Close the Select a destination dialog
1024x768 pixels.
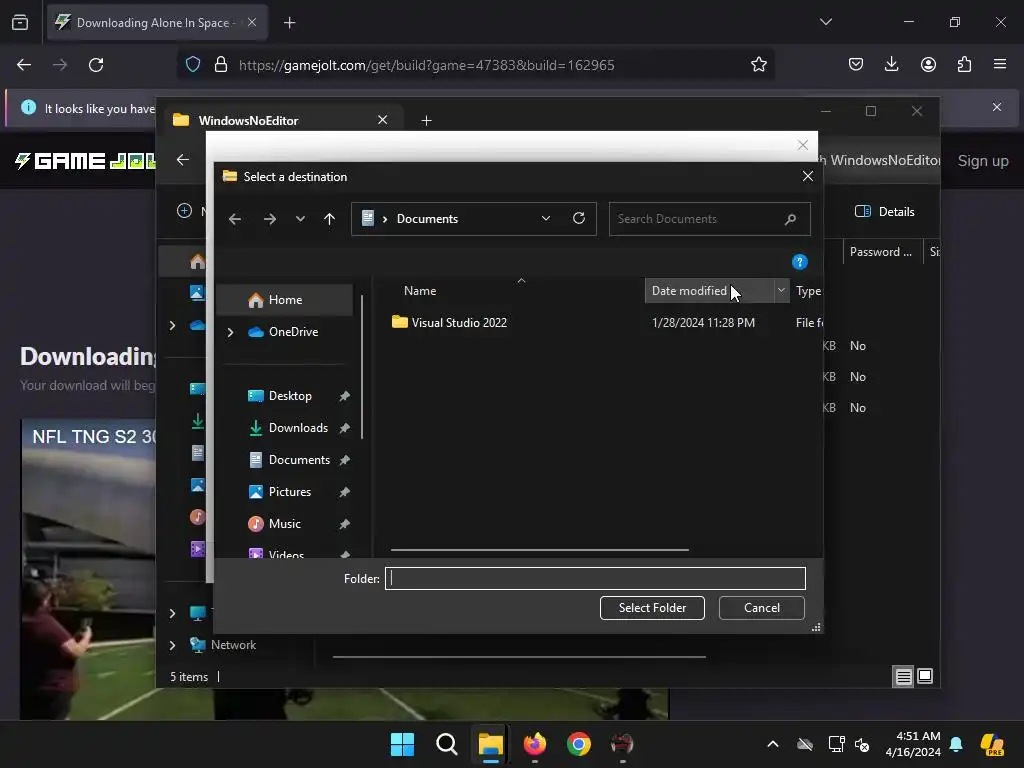tap(808, 176)
